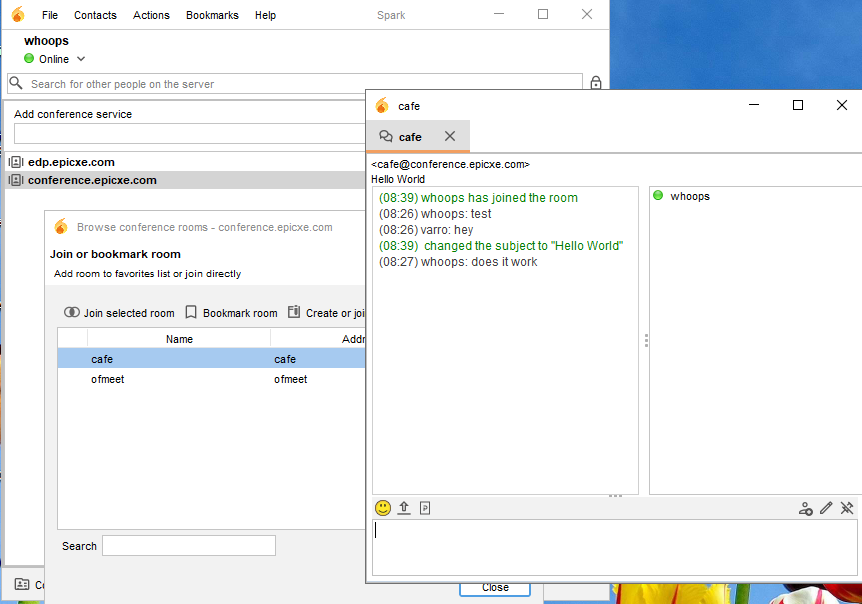Open the Contacts menu
The width and height of the screenshot is (862, 604).
tap(95, 15)
